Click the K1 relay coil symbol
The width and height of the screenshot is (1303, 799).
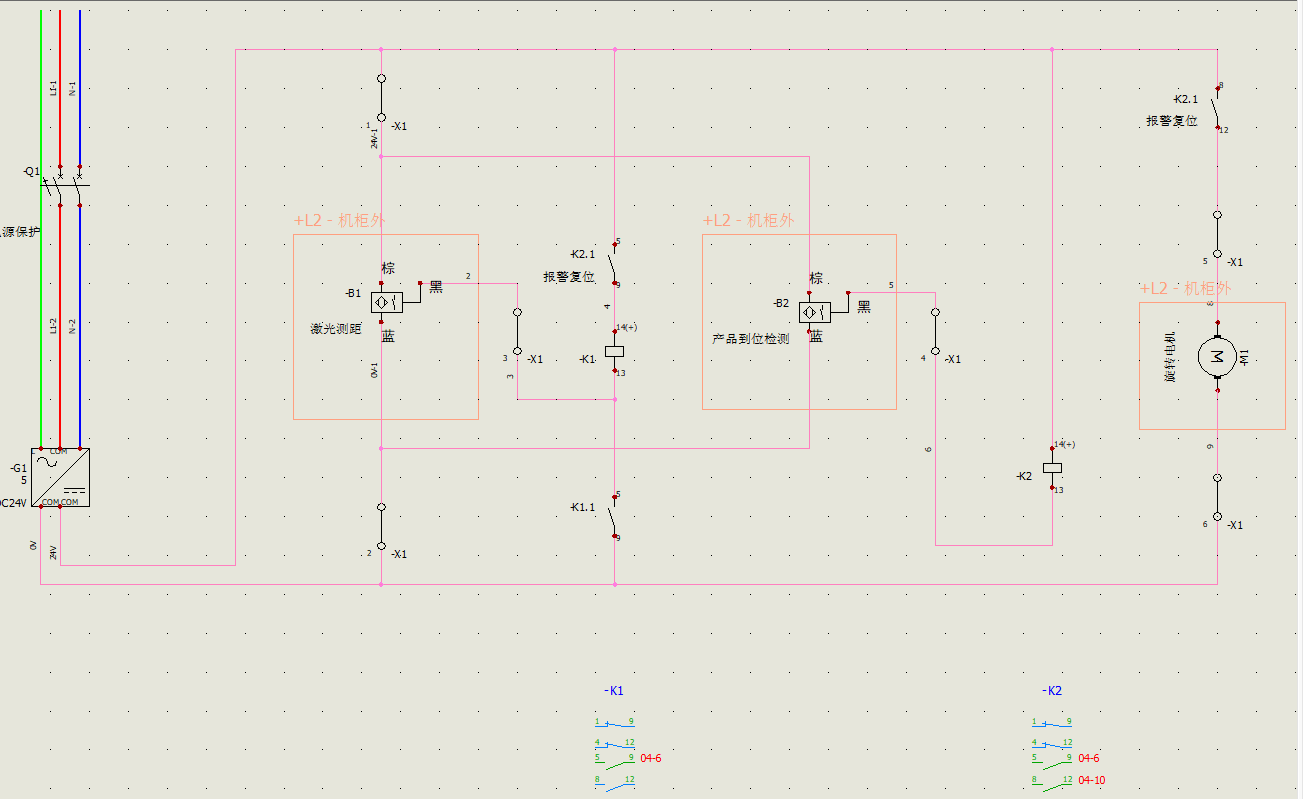pyautogui.click(x=615, y=352)
